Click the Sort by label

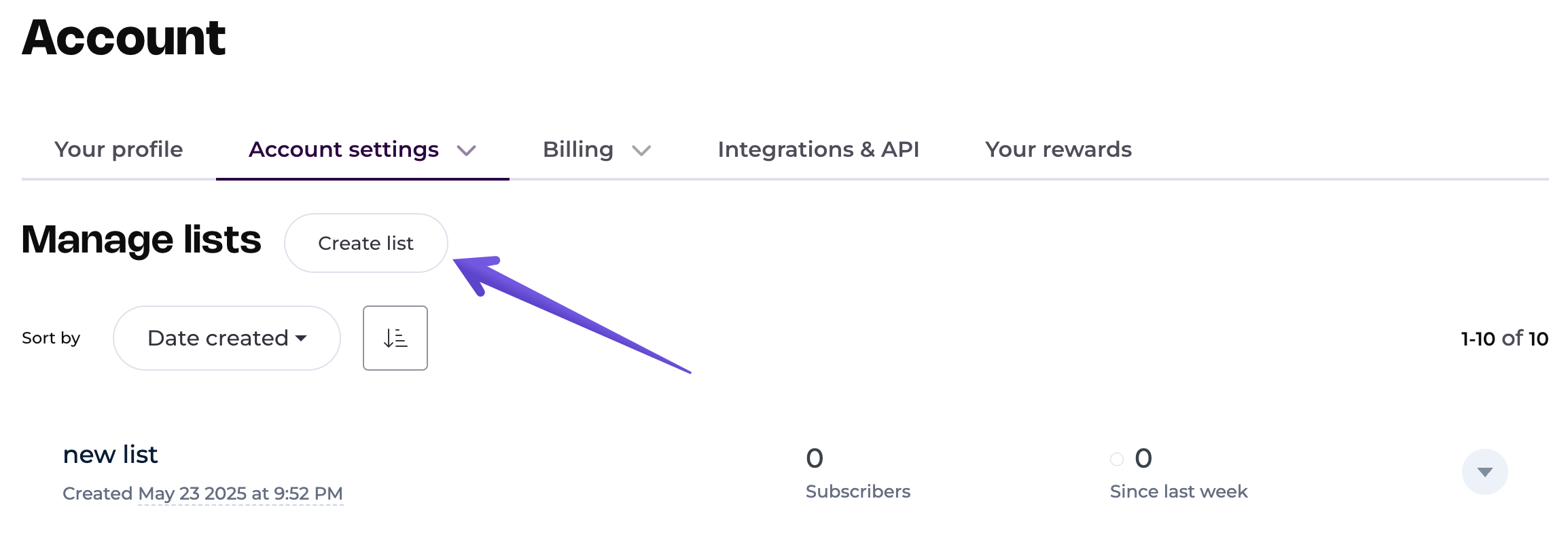(x=51, y=338)
